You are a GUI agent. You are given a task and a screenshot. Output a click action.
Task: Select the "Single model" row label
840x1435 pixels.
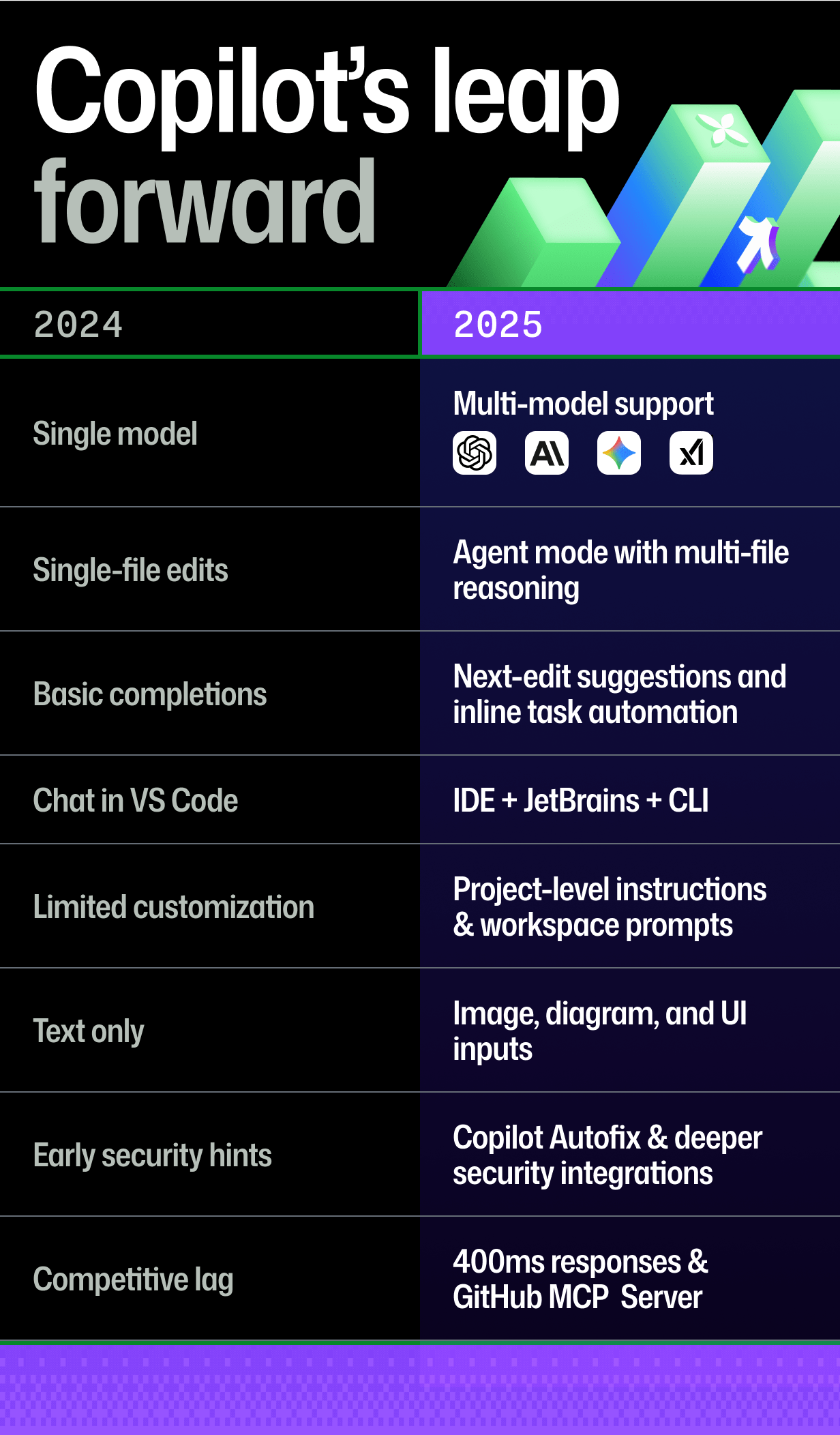[115, 434]
